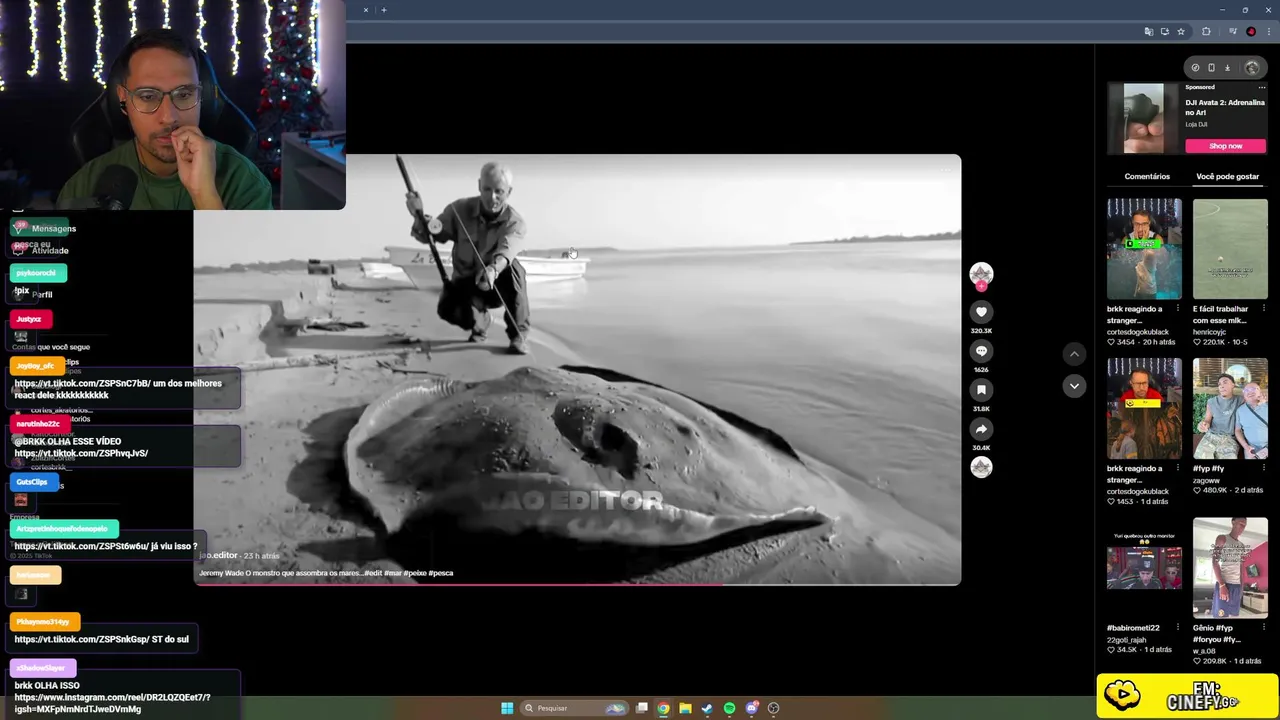The image size is (1280, 720).
Task: Open the Perfil sidebar item
Action: click(34, 294)
